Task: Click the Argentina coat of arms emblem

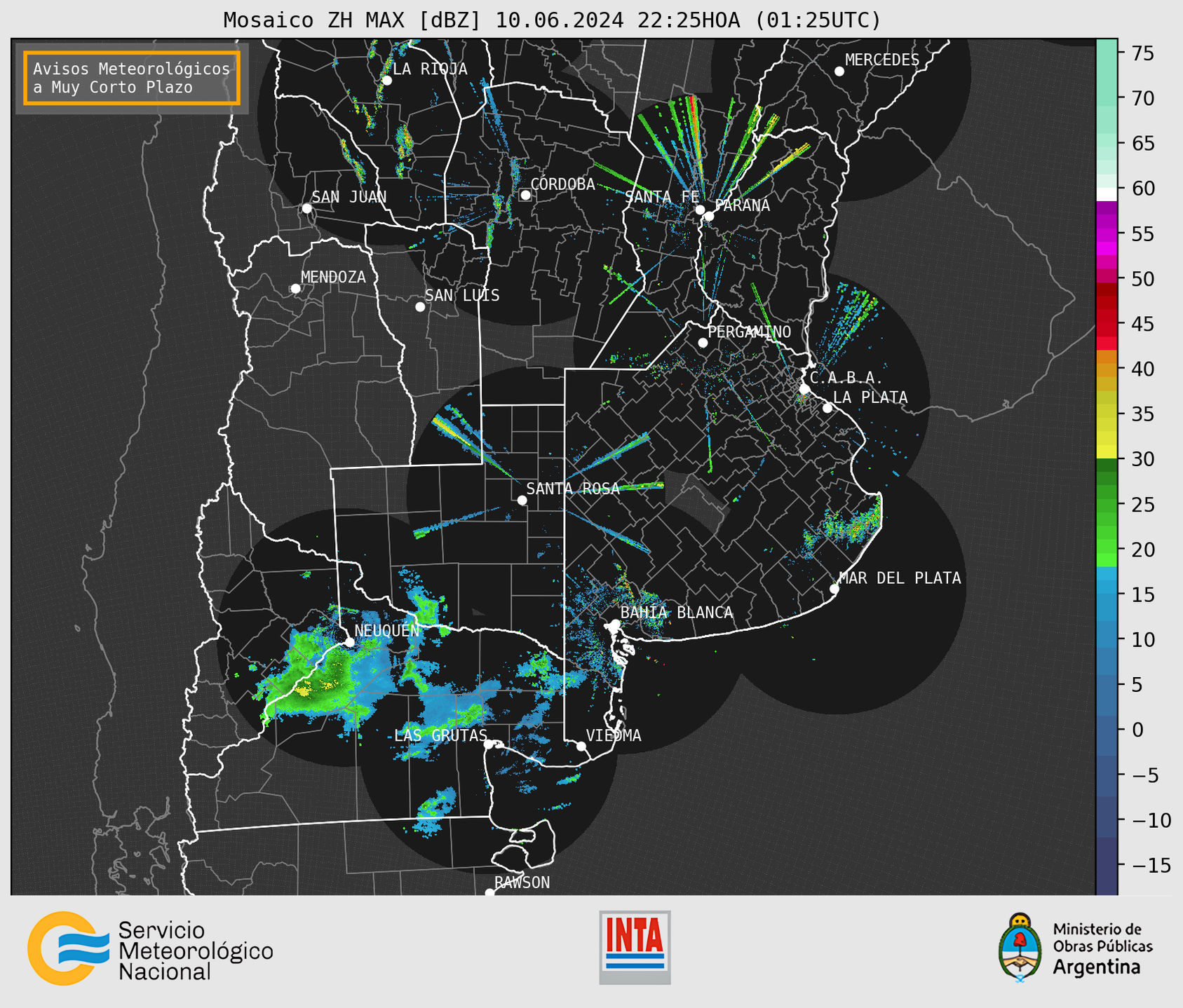Action: tap(1020, 948)
